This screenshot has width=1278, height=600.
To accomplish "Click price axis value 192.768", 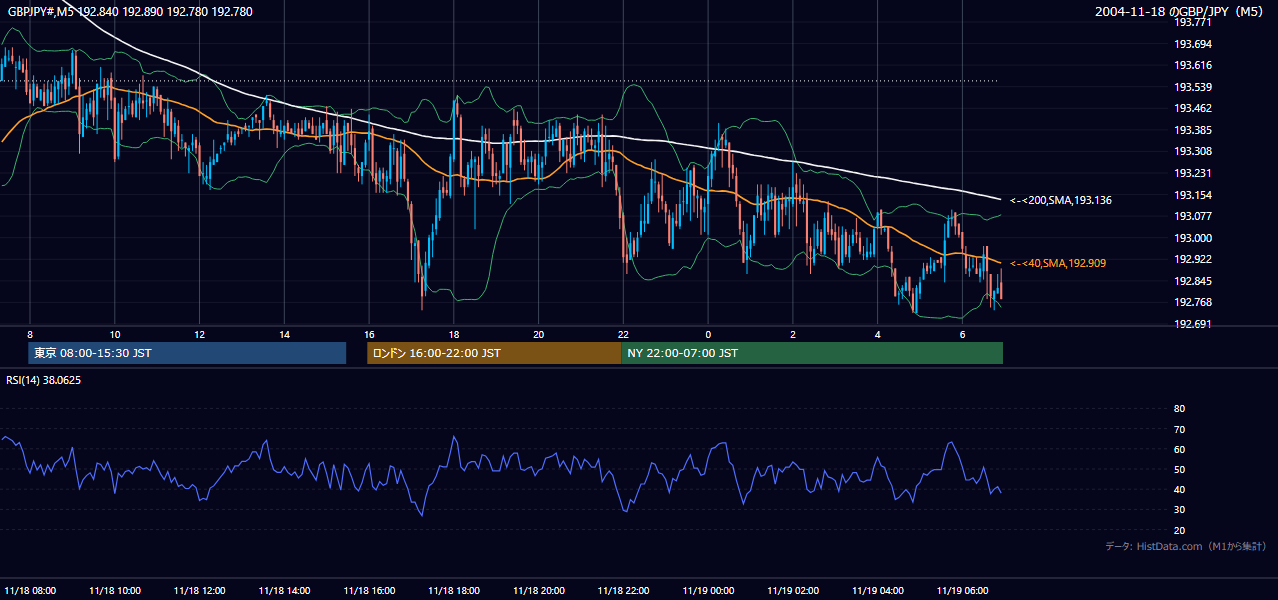I will coord(1193,302).
